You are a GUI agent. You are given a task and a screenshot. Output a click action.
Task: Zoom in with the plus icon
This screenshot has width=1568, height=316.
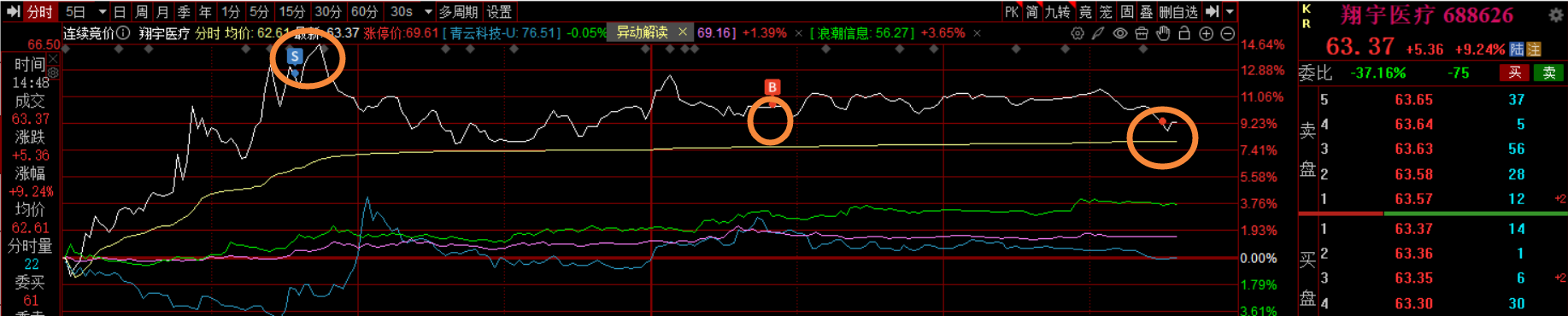[1206, 33]
